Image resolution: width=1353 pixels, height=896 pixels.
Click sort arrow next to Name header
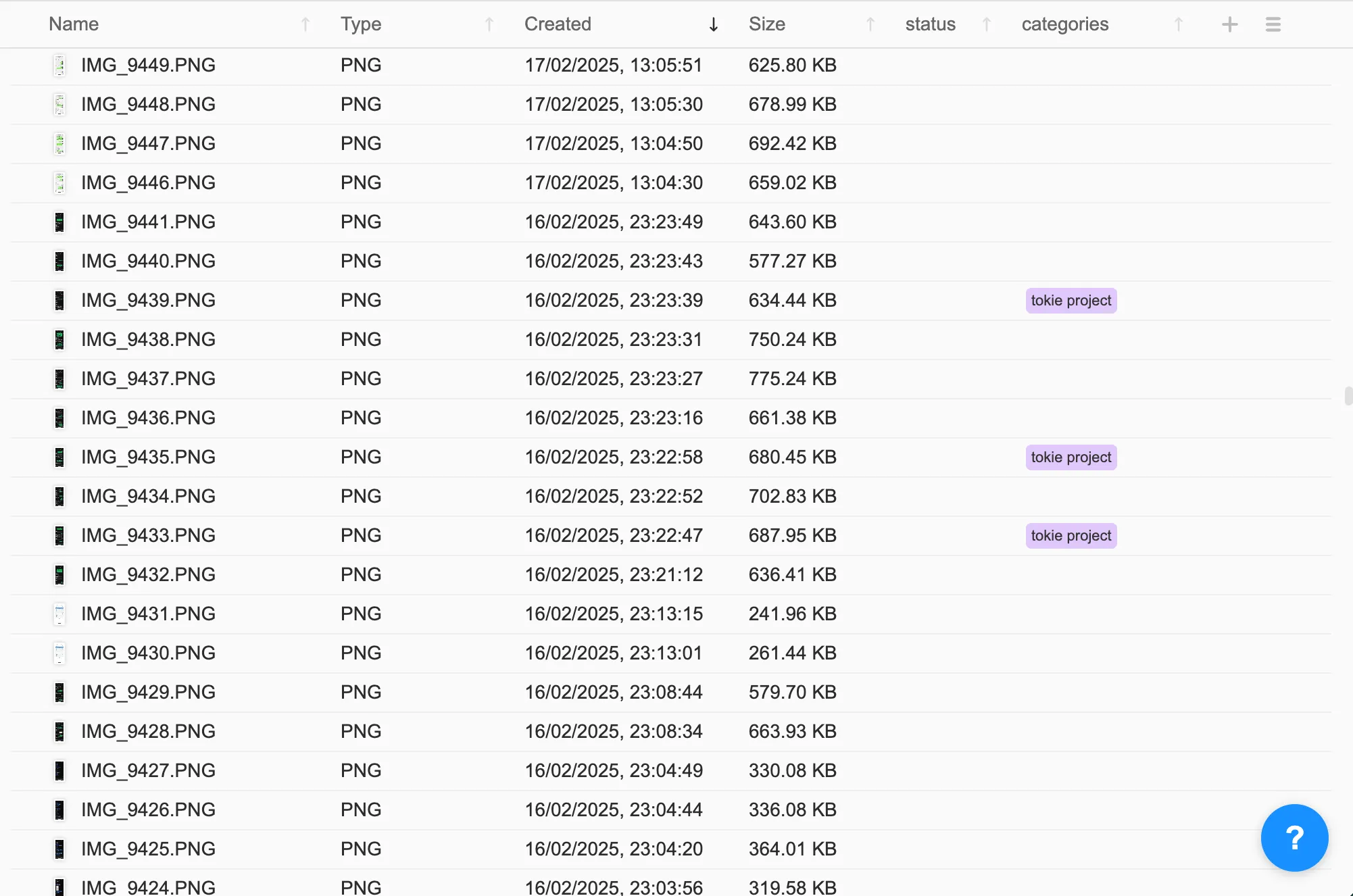305,25
